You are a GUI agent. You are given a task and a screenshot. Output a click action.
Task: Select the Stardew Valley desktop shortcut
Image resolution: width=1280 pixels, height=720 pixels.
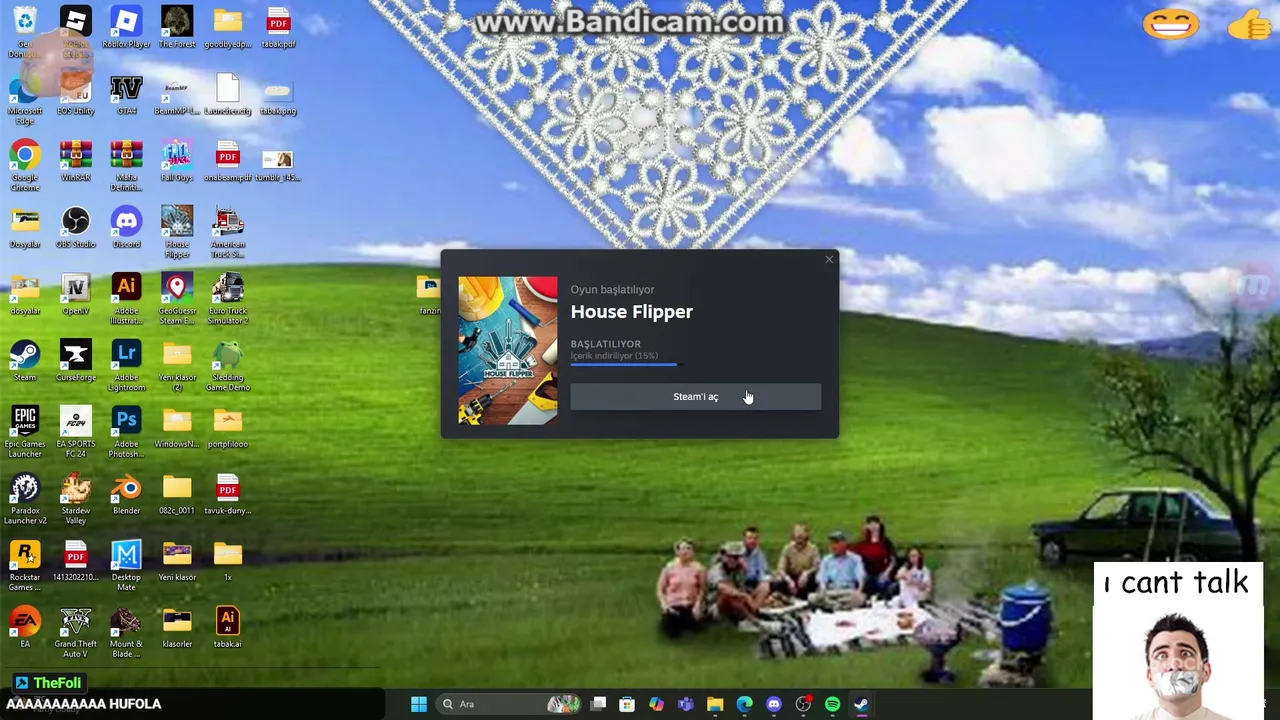click(76, 500)
